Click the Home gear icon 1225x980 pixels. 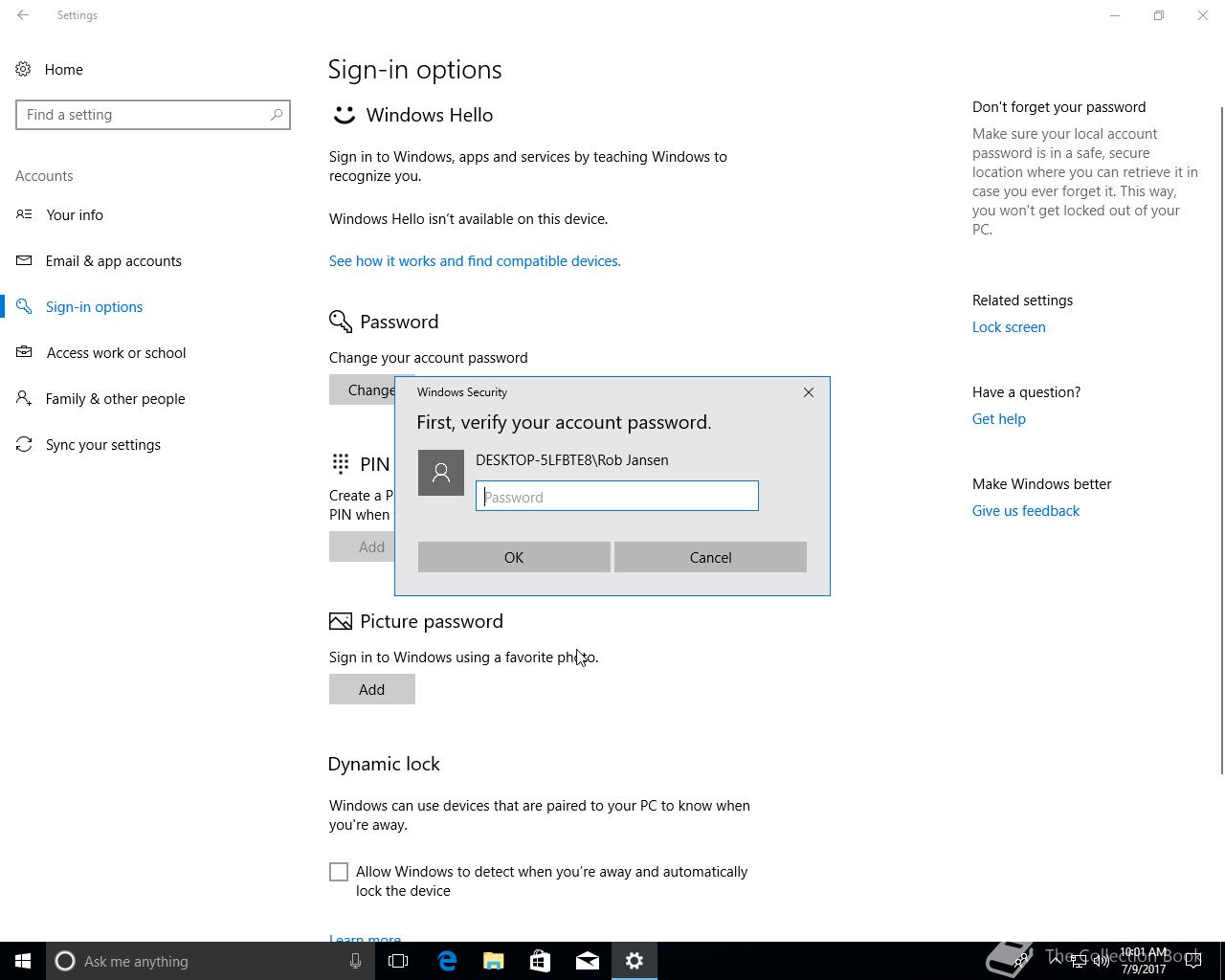24,69
